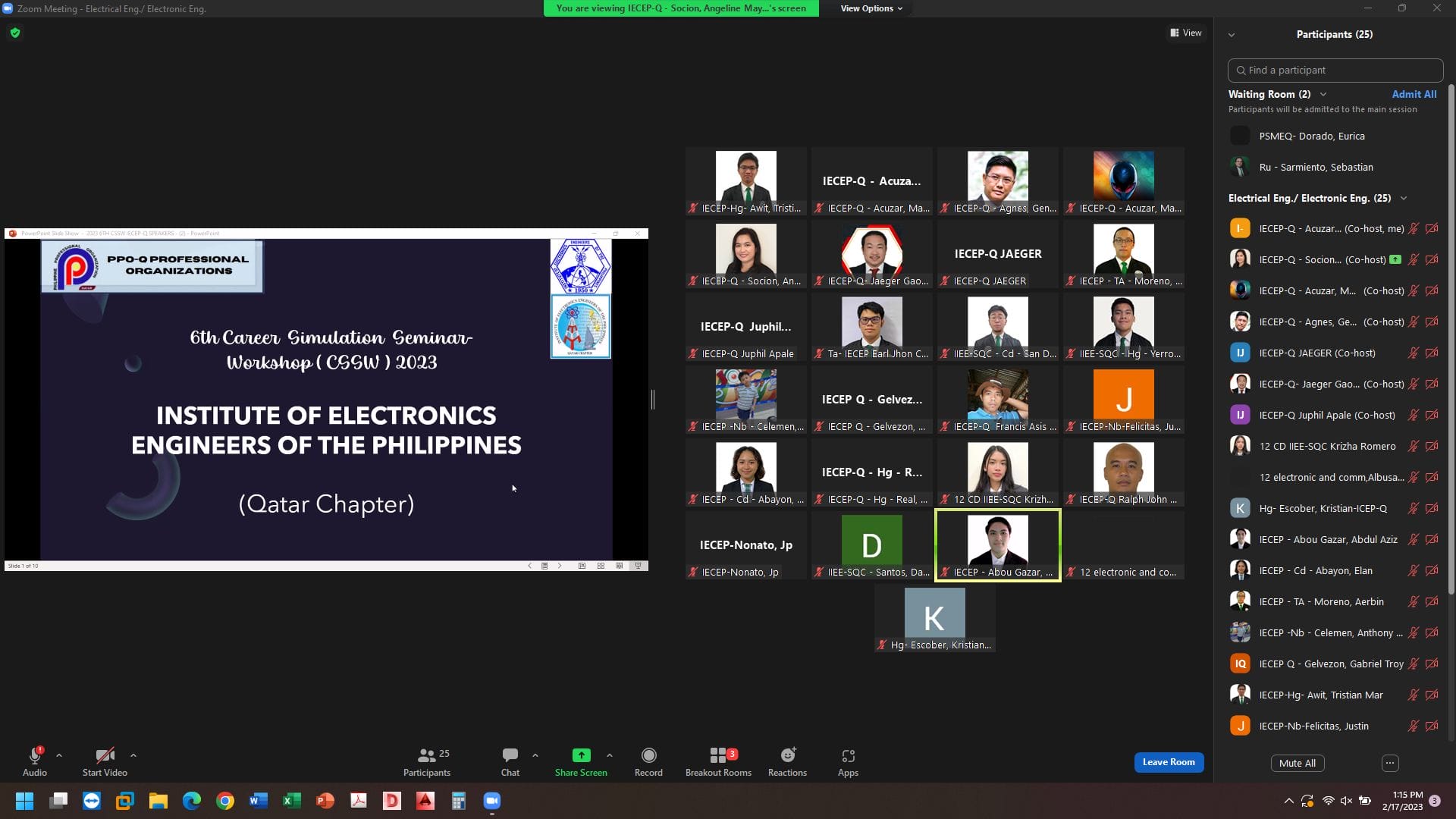Image resolution: width=1456 pixels, height=819 pixels.
Task: Click the shared screen divider handle
Action: pos(652,399)
